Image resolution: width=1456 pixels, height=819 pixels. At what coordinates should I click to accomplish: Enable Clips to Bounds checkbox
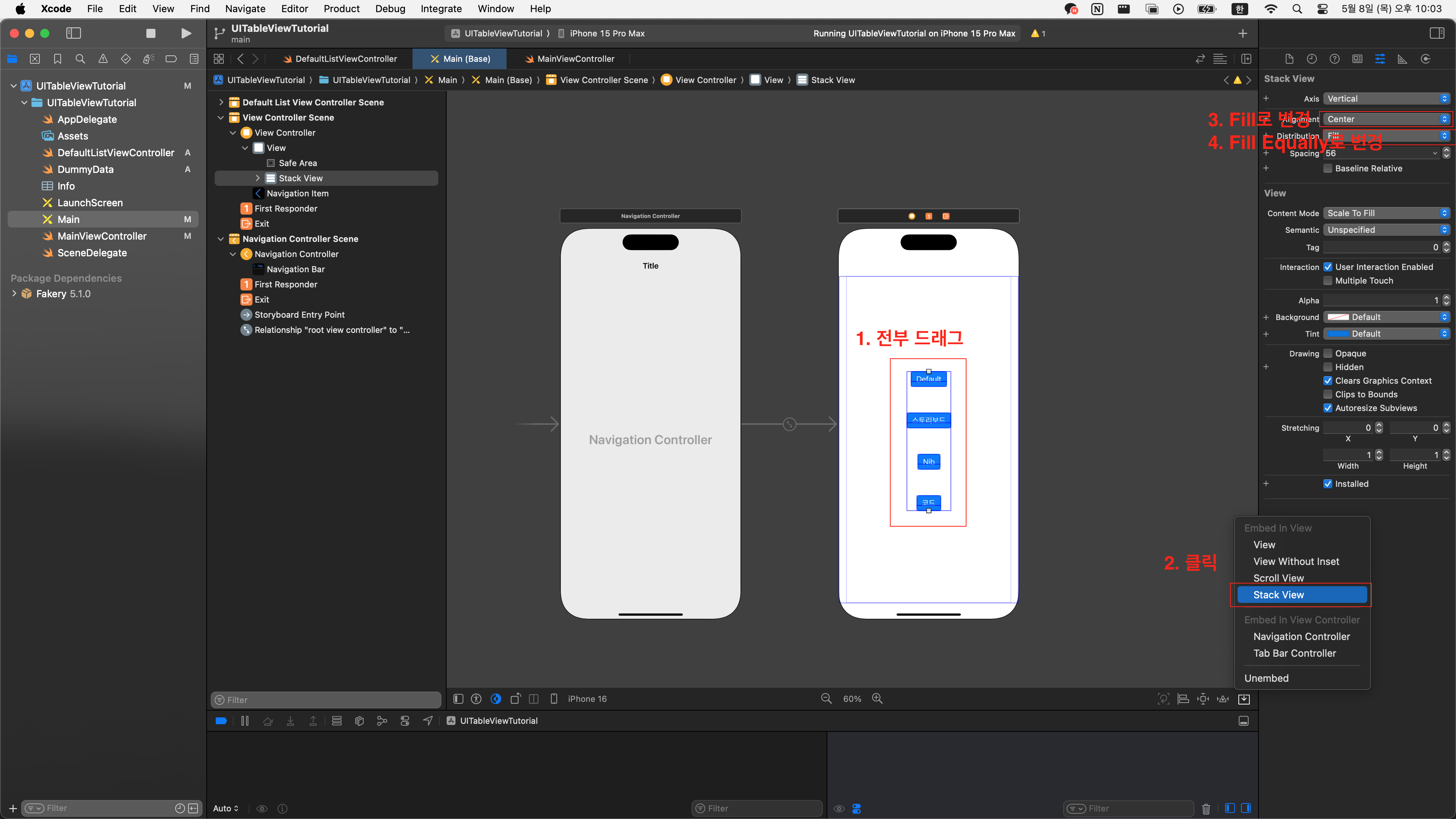[x=1328, y=394]
